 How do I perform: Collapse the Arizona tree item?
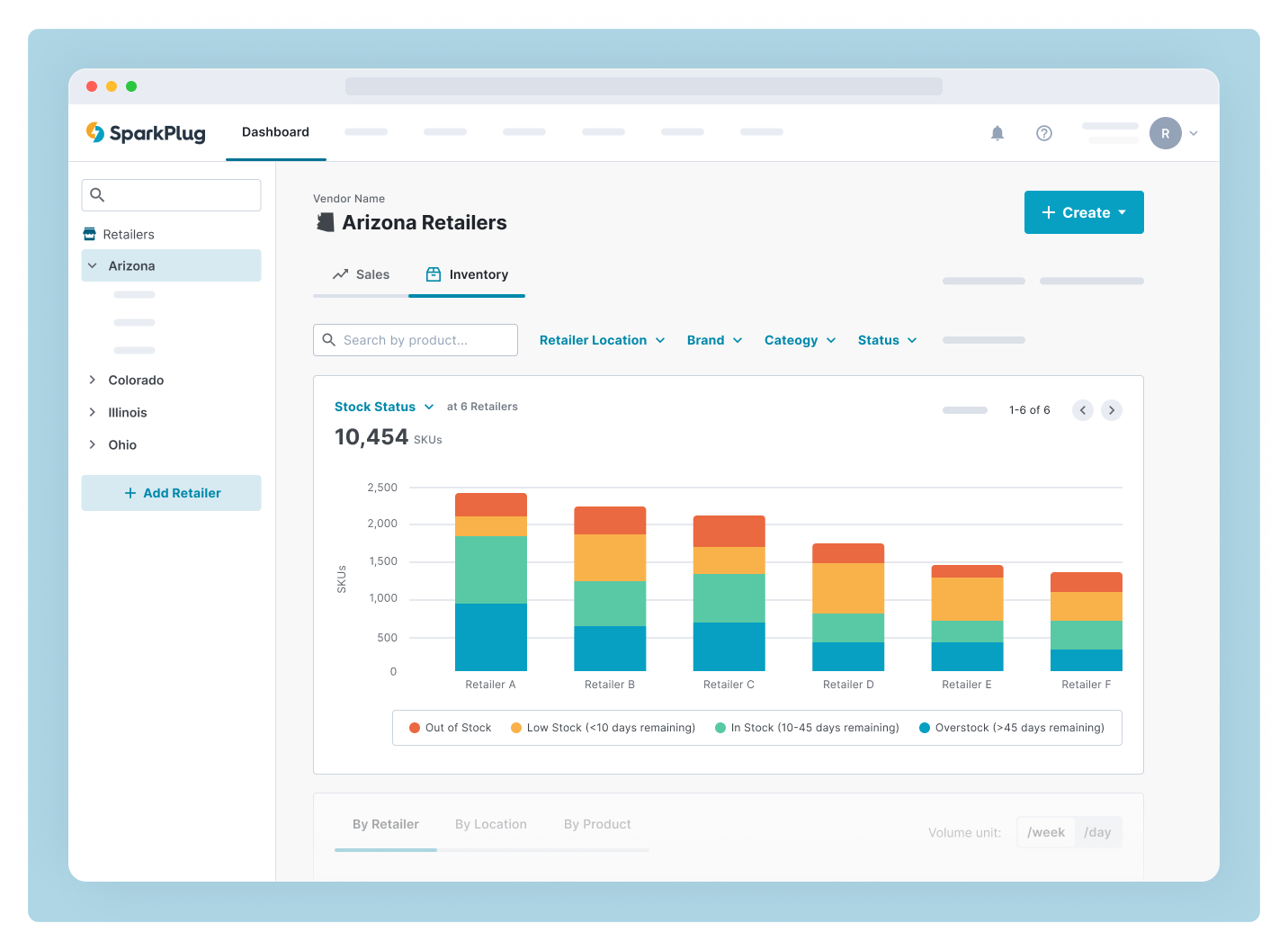coord(93,265)
